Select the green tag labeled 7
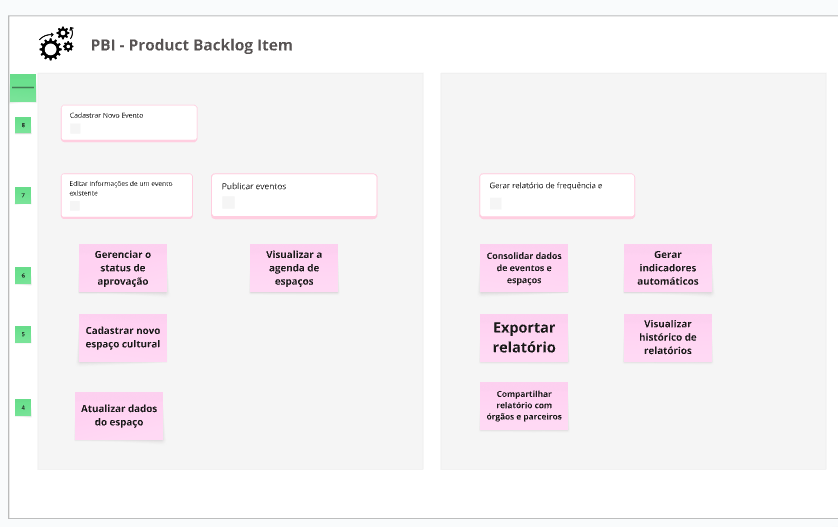 click(23, 195)
